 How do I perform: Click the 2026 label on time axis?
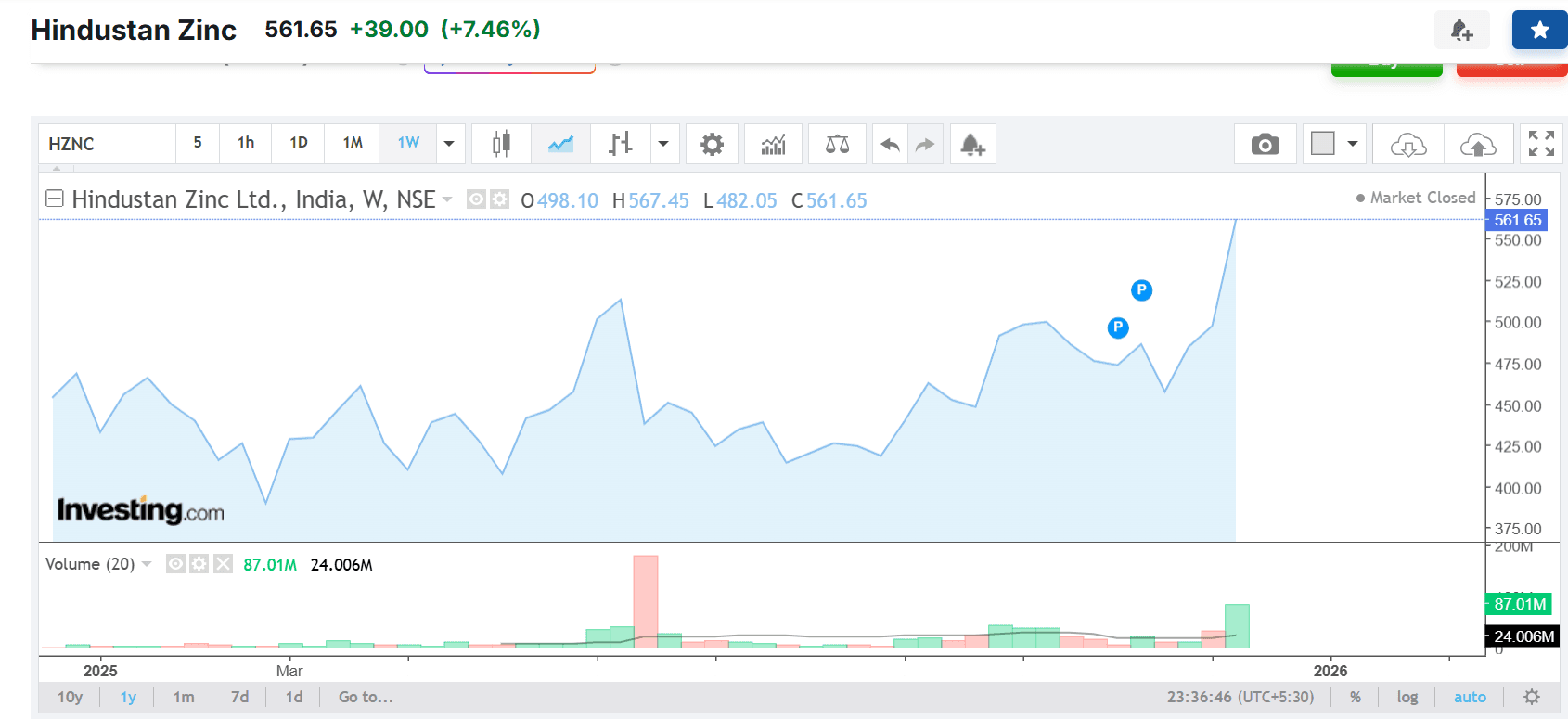click(1330, 671)
